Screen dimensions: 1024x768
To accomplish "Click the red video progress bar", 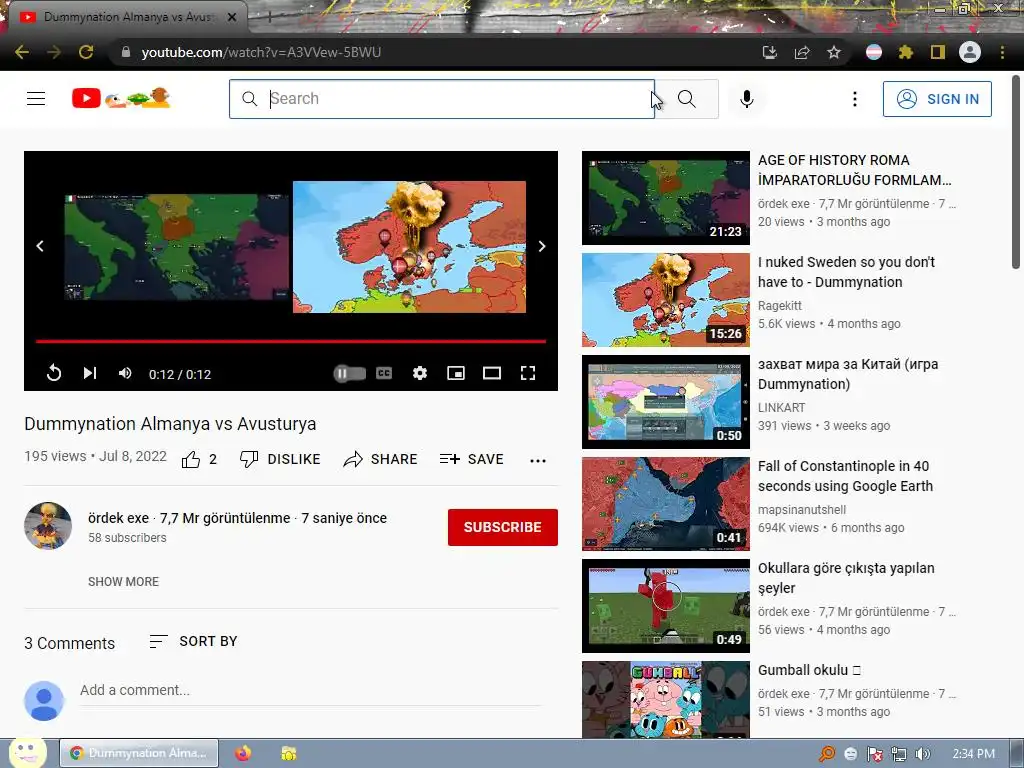I will [291, 341].
